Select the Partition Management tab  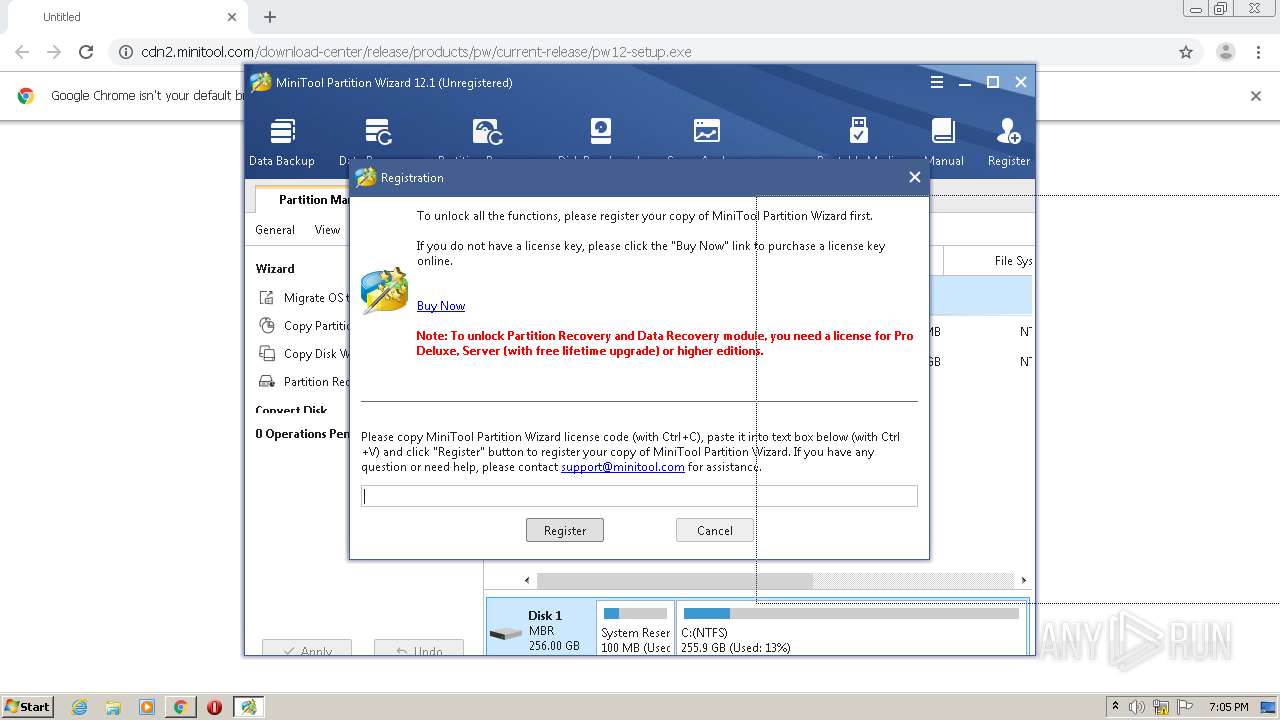click(x=303, y=199)
